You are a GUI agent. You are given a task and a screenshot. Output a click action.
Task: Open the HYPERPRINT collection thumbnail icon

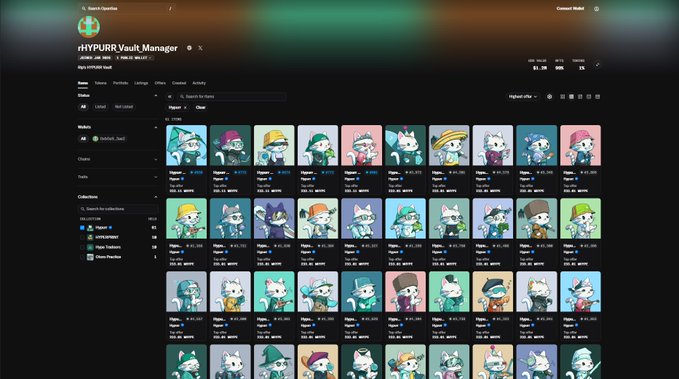pyautogui.click(x=90, y=237)
